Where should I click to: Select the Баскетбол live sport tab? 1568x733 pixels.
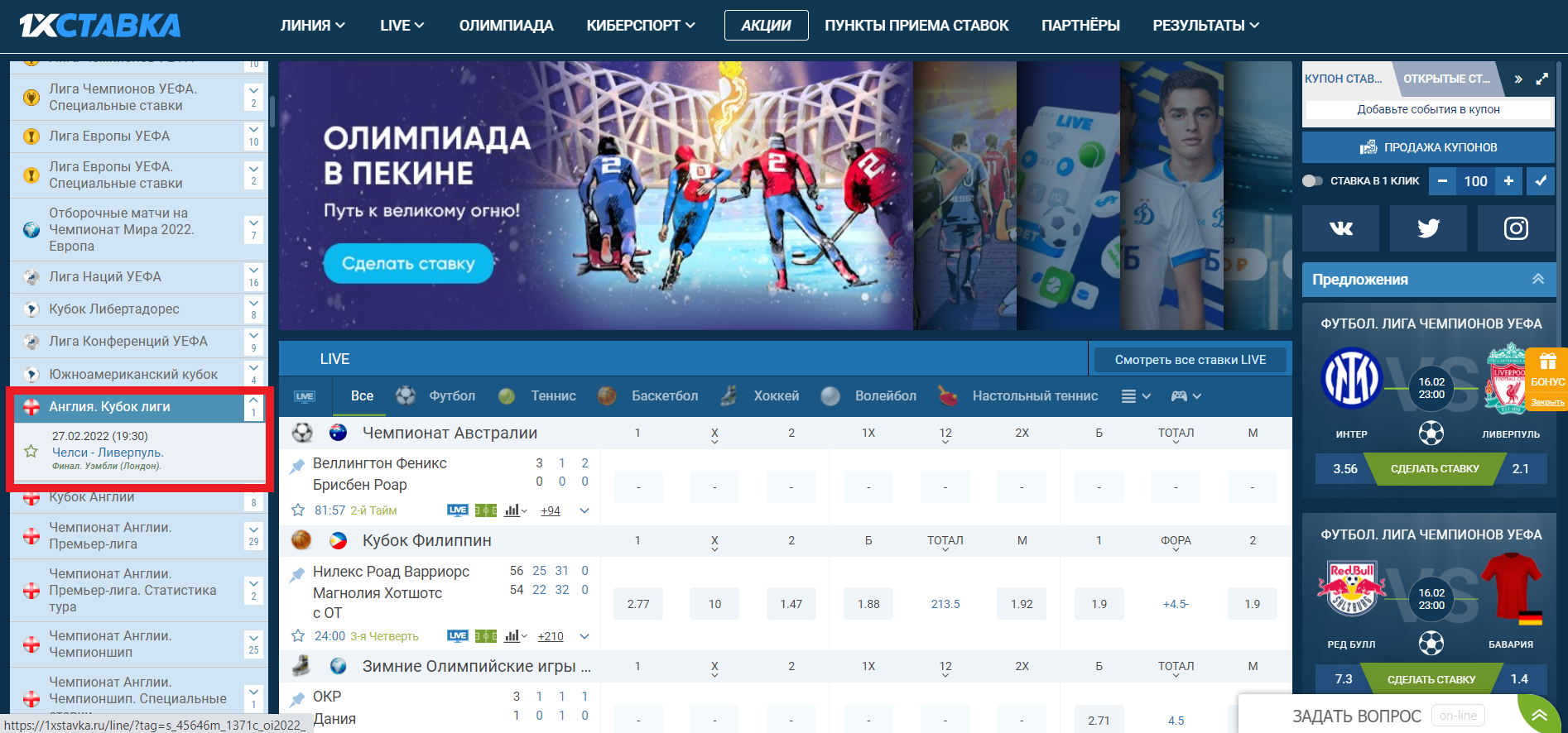tap(648, 396)
